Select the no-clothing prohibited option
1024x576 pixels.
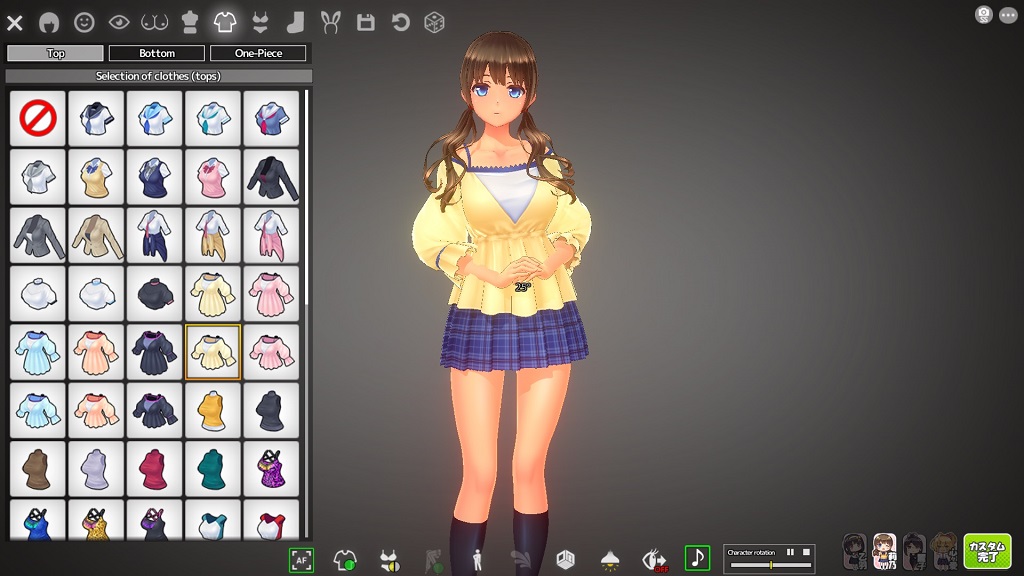tap(38, 119)
